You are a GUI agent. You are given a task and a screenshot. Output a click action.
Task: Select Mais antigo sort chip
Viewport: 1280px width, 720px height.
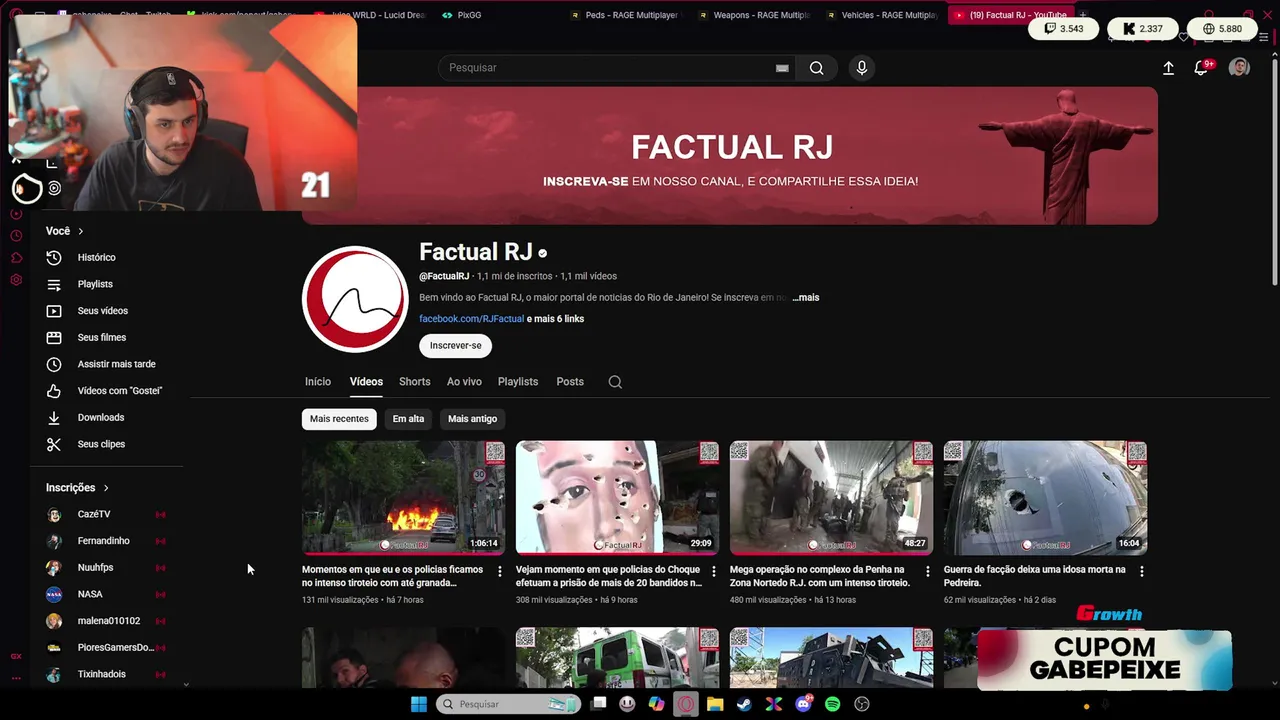tap(472, 419)
